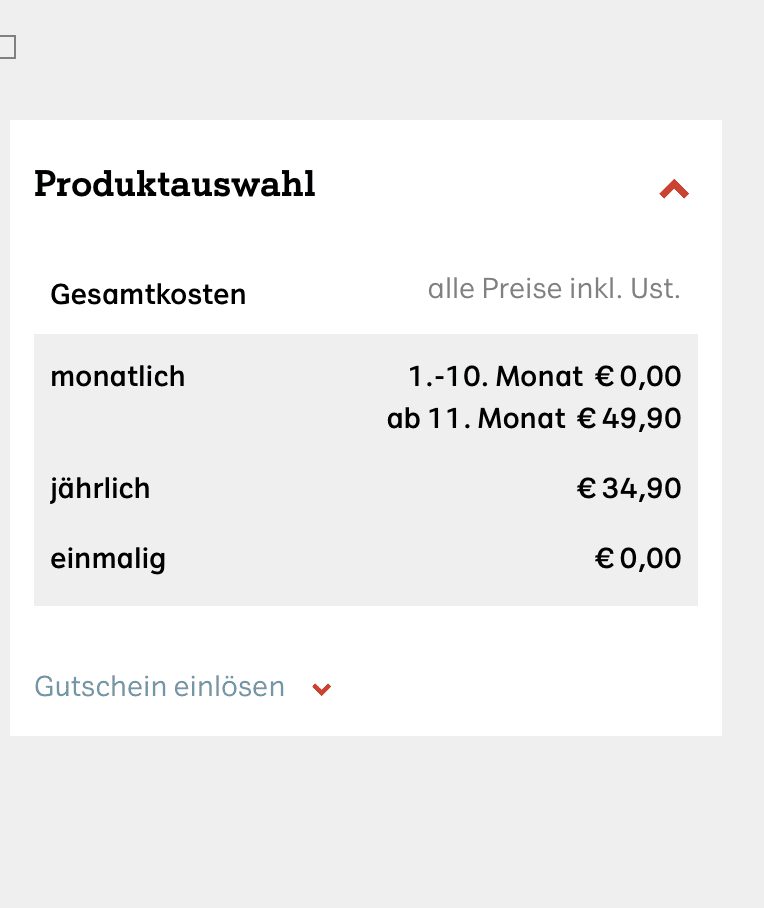Open the Gutschein einlösen link
Viewport: 764px width, 908px height.
pos(160,687)
